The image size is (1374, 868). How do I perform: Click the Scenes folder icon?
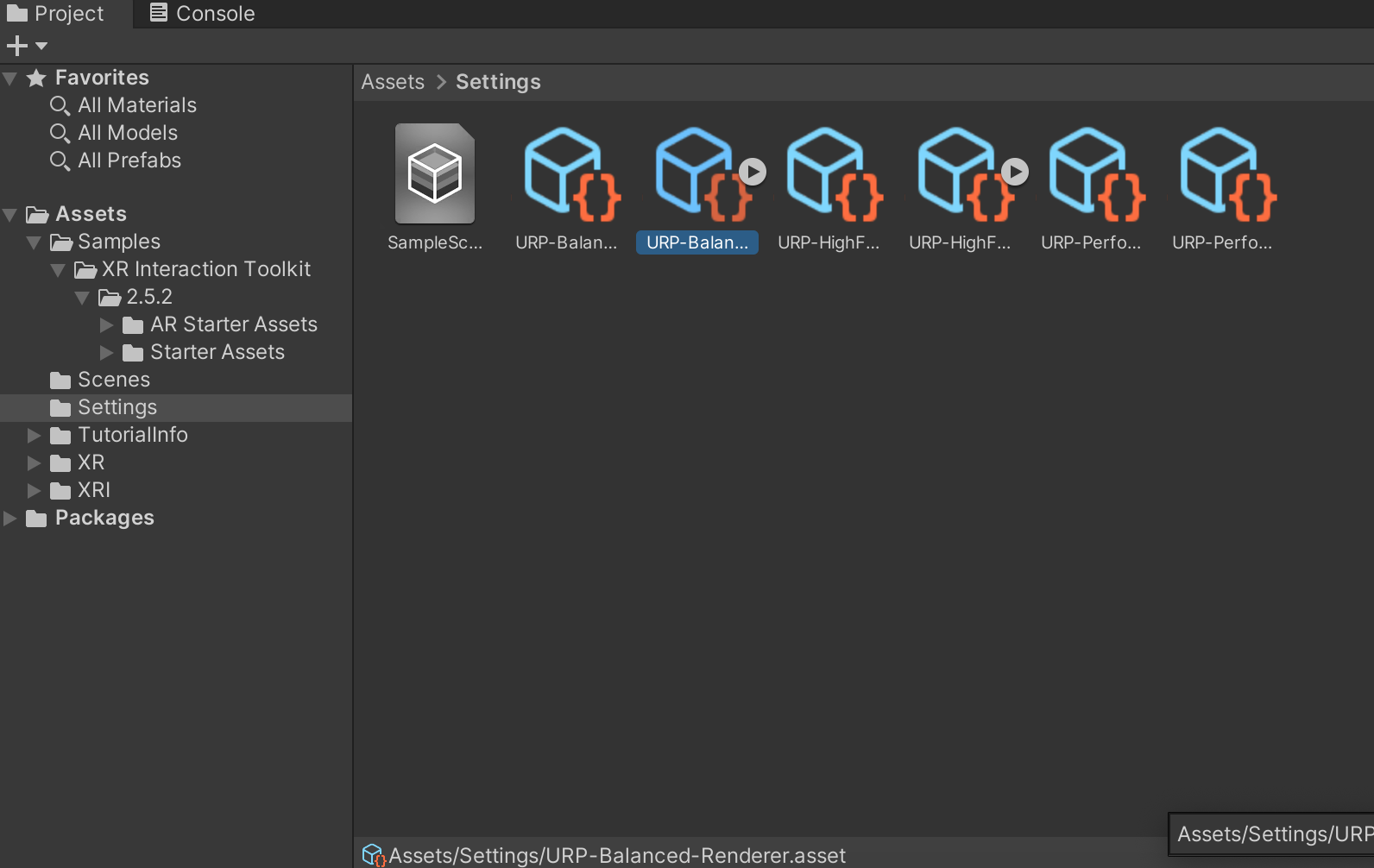pos(60,381)
